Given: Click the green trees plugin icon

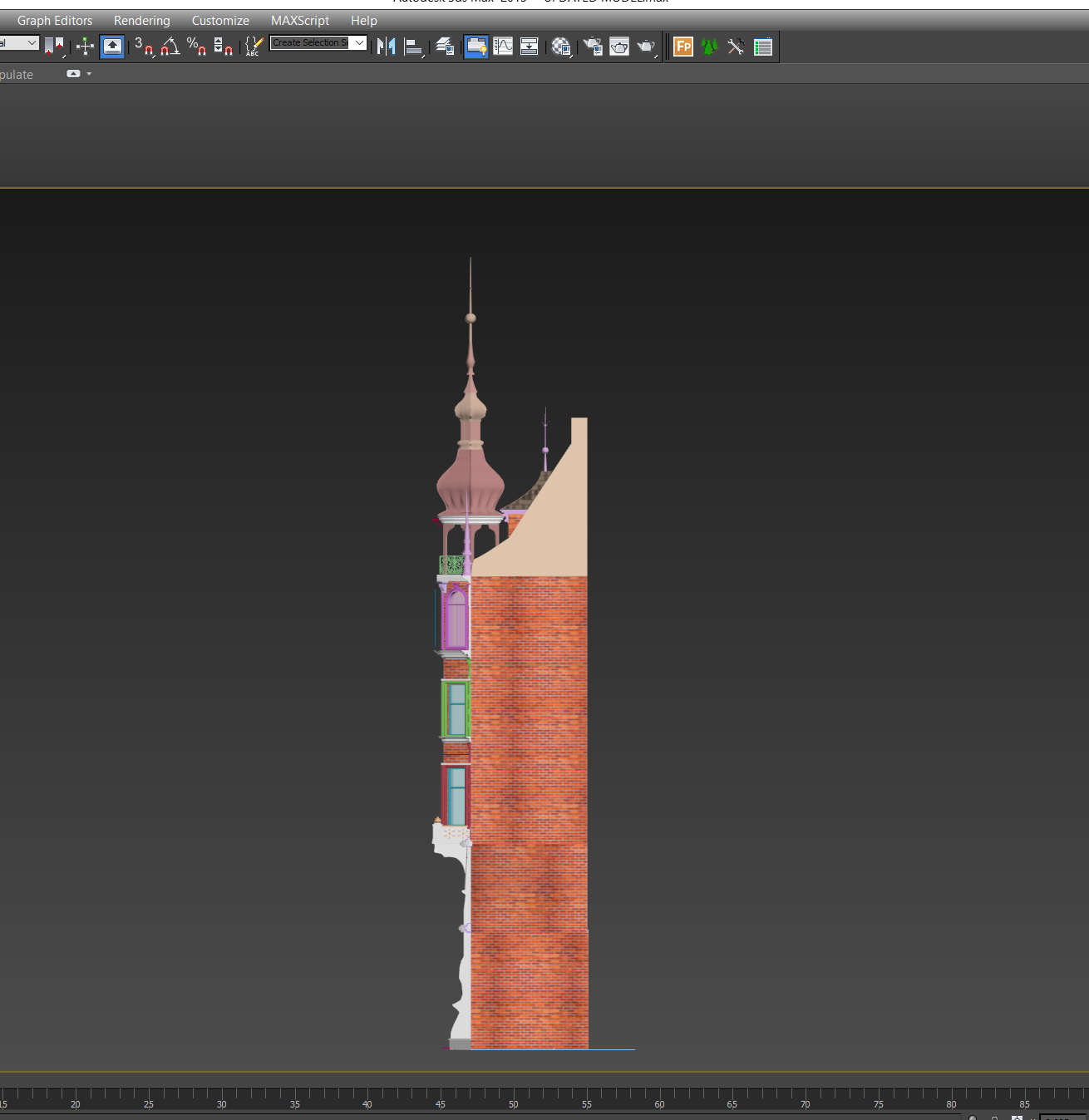Looking at the screenshot, I should pyautogui.click(x=709, y=47).
